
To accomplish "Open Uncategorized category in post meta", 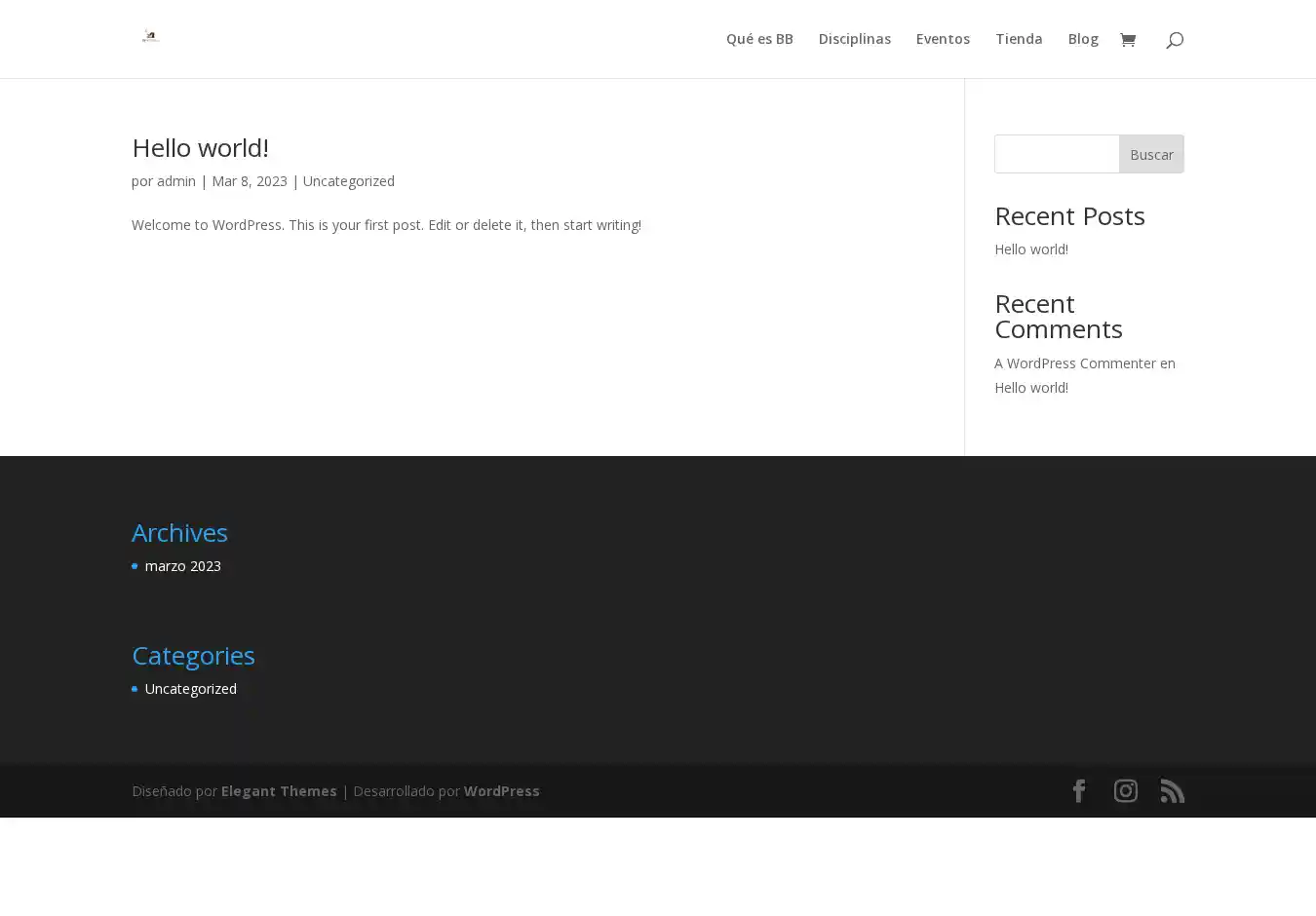I will coord(348,181).
